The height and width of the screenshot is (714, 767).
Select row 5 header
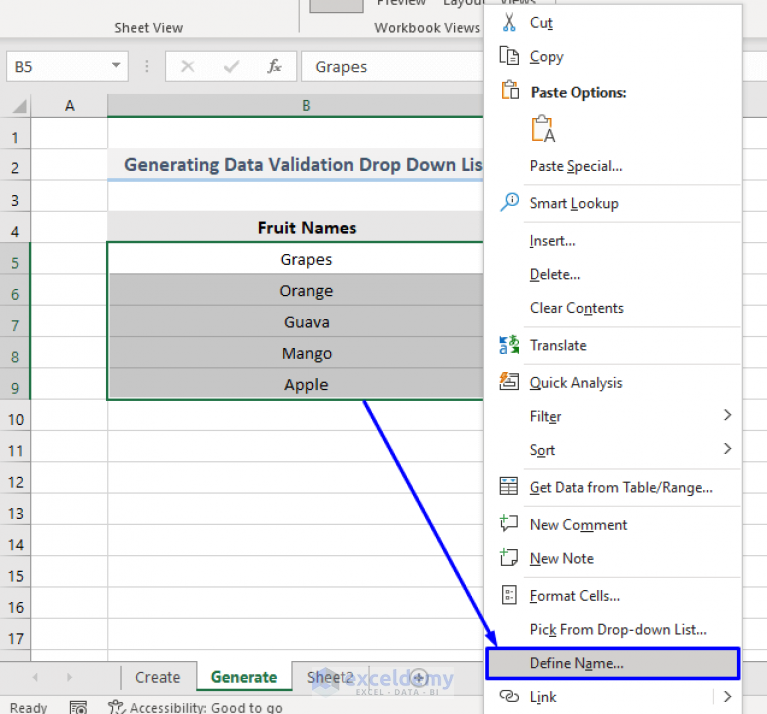pos(15,259)
